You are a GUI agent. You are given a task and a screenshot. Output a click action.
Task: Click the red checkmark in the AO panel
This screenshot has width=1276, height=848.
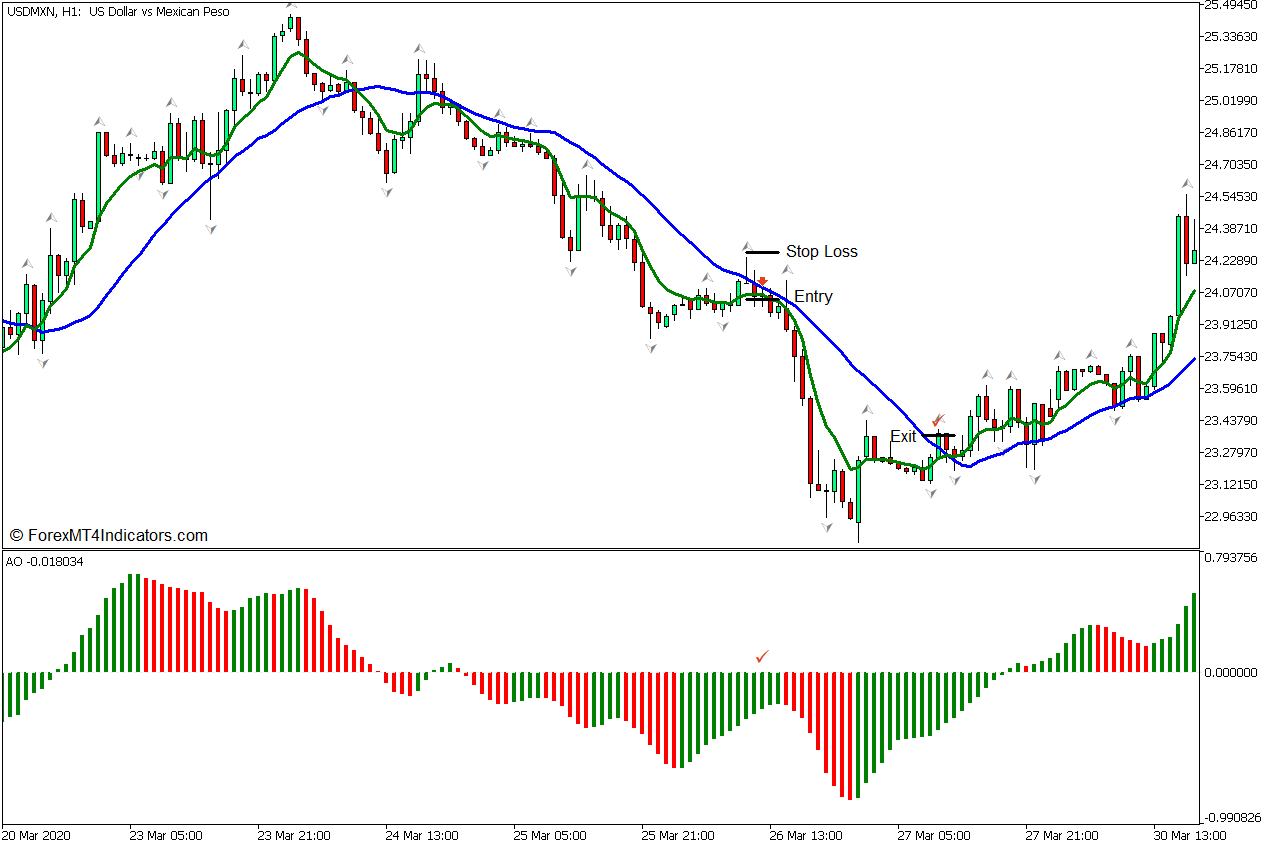(763, 656)
